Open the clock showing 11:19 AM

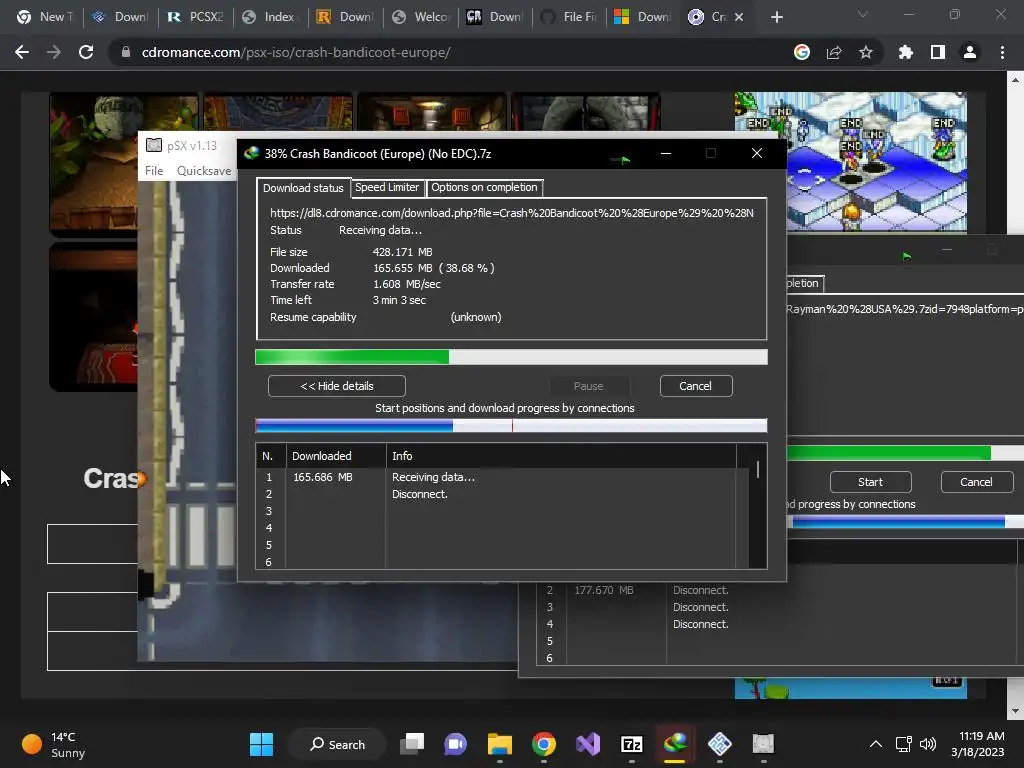point(978,744)
